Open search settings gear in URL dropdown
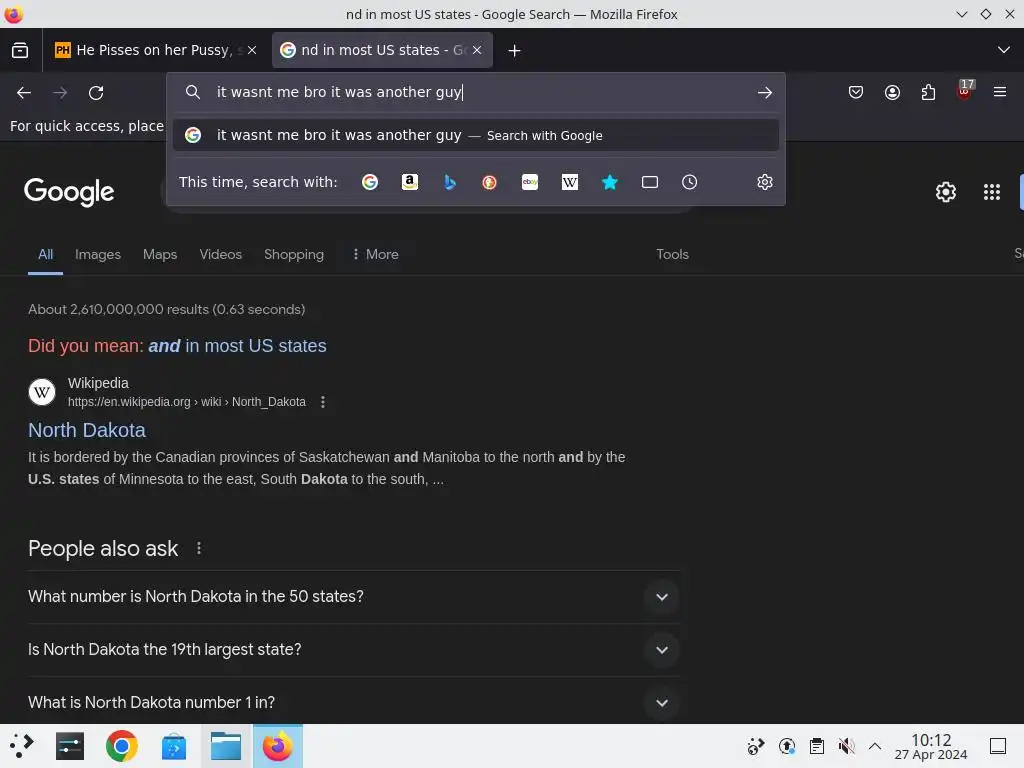This screenshot has width=1024, height=768. [765, 182]
